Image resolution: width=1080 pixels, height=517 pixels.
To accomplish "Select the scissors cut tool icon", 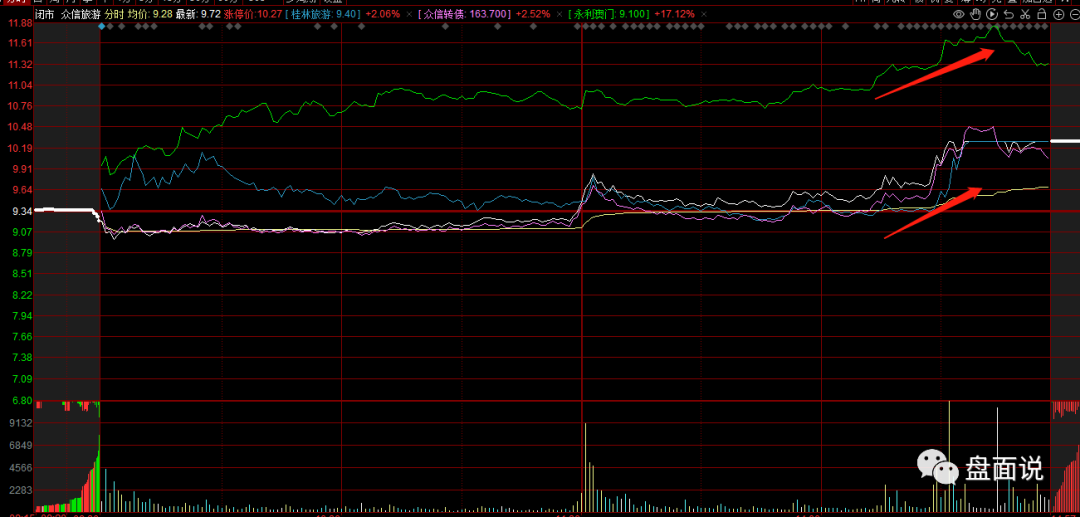I will tap(1025, 14).
